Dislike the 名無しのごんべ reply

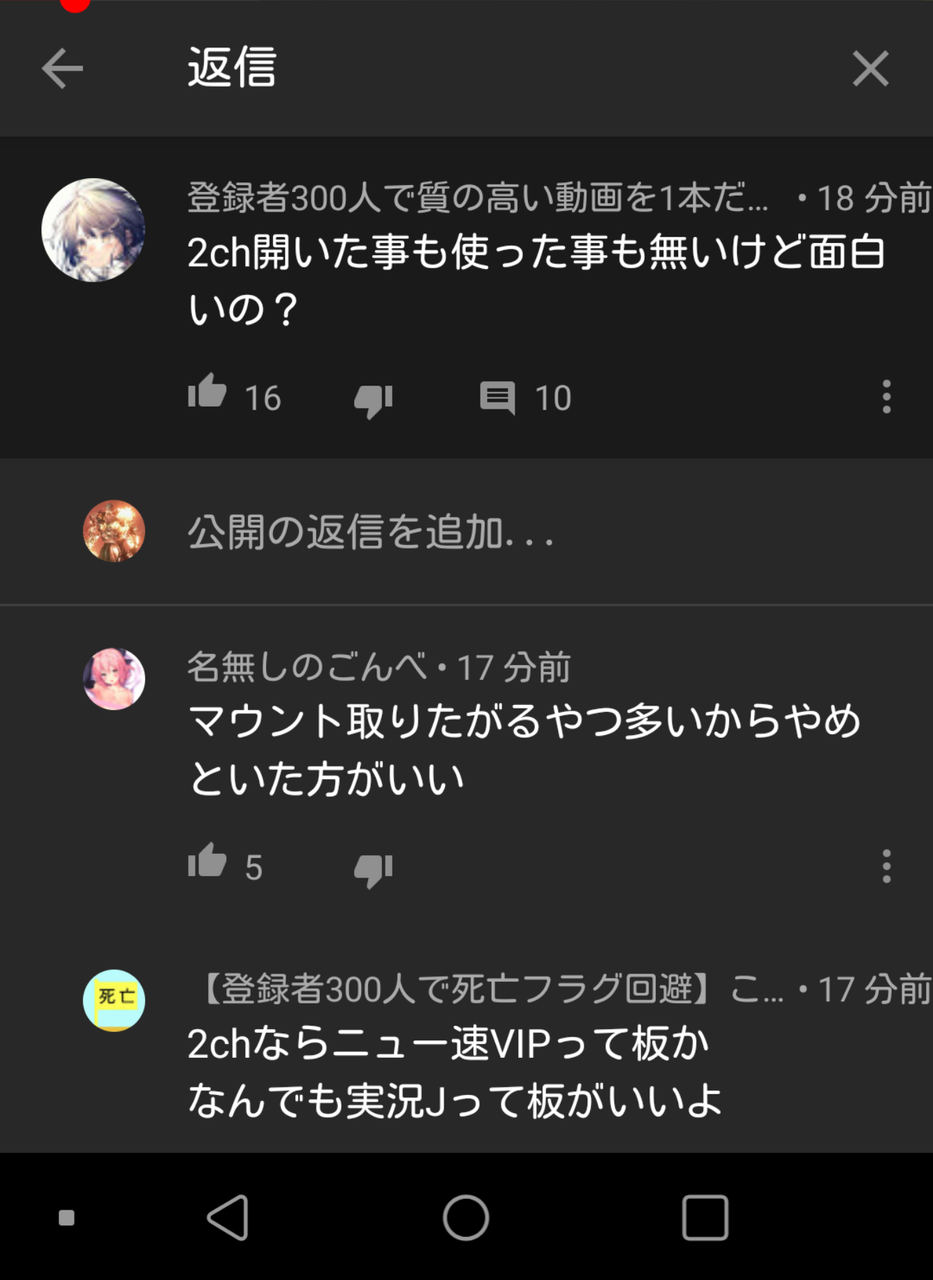tap(373, 868)
